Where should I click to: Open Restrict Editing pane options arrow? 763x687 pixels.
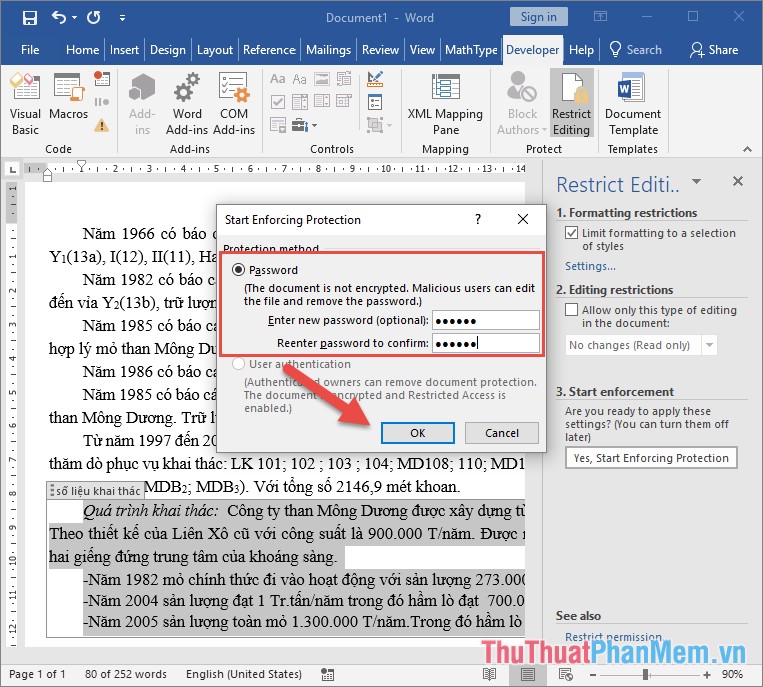click(x=696, y=181)
